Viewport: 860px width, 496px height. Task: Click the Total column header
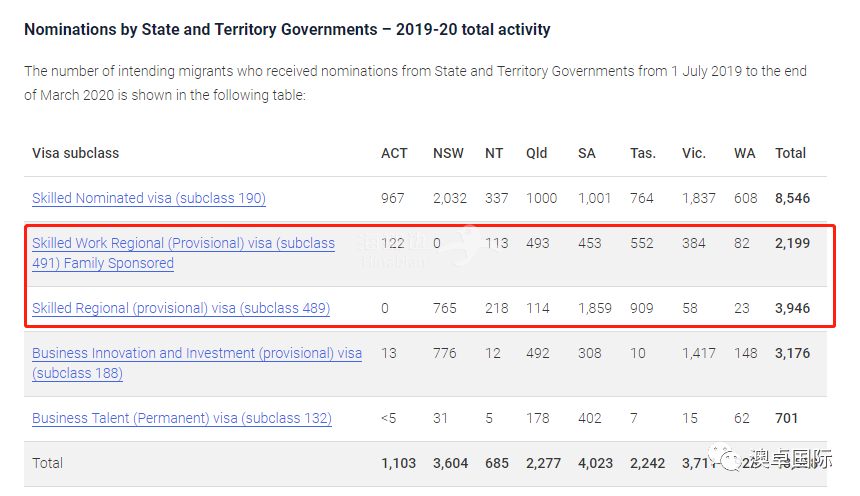pos(790,153)
